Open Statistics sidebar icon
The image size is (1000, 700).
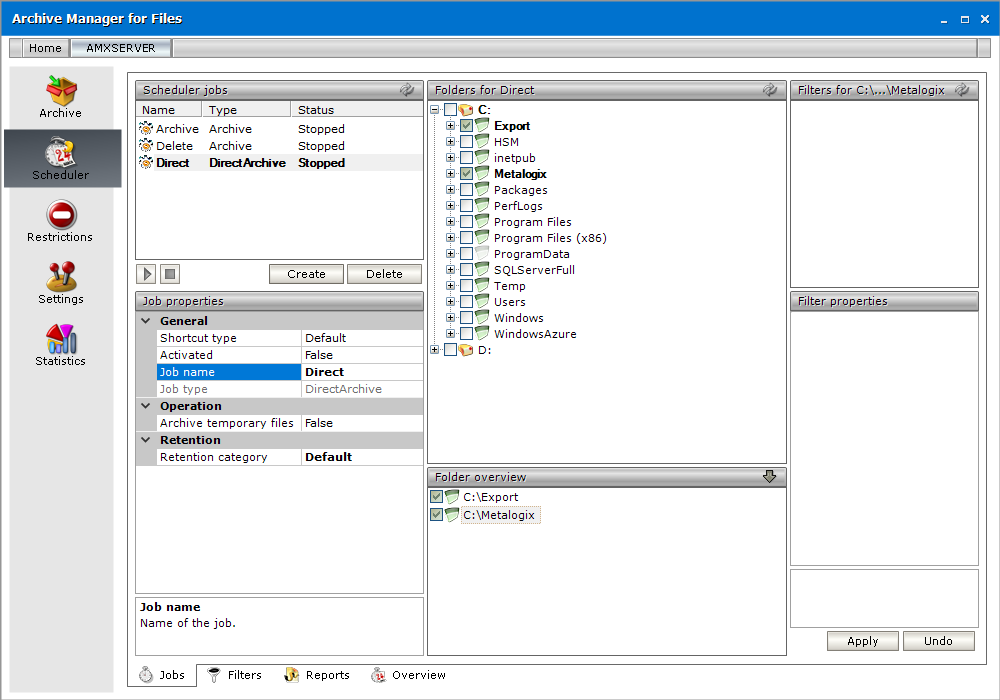[x=61, y=345]
